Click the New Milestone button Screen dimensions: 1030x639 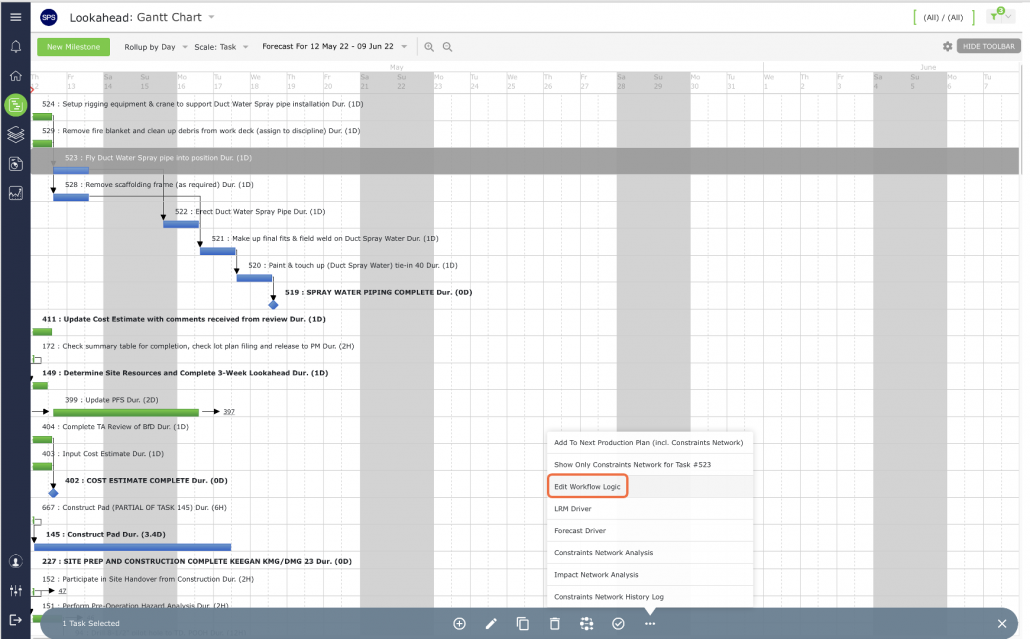pos(74,47)
